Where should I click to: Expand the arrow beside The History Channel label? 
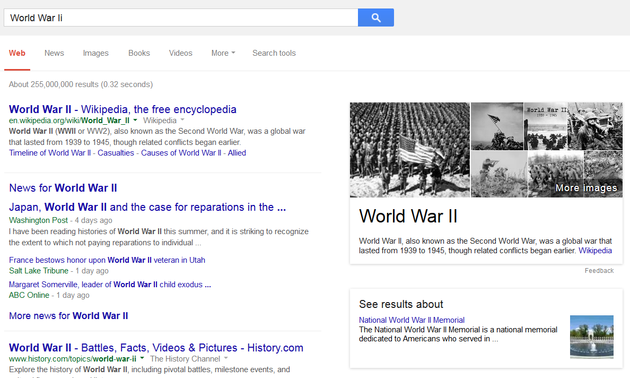[226, 358]
